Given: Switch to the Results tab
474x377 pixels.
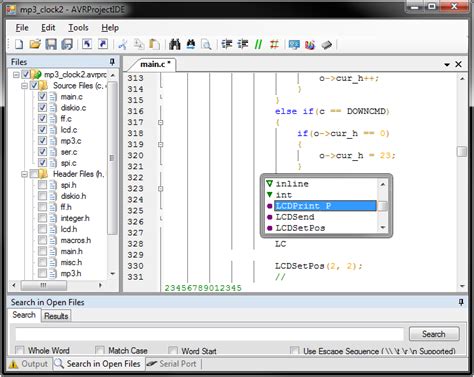Looking at the screenshot, I should (56, 316).
